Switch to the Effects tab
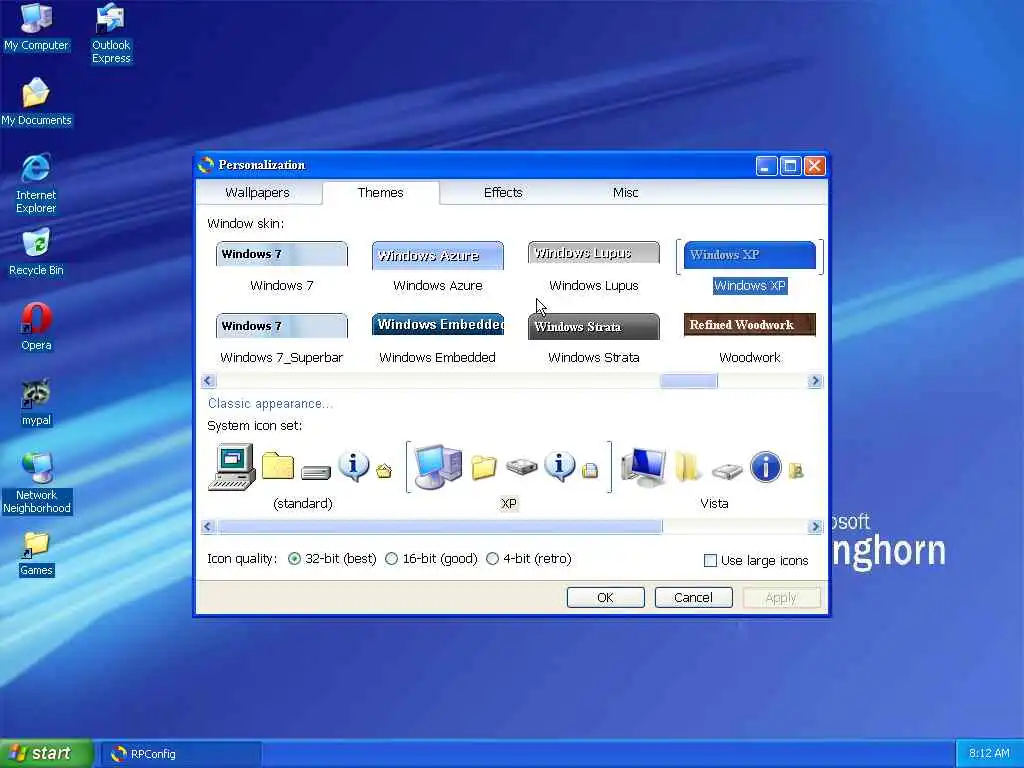 tap(503, 193)
